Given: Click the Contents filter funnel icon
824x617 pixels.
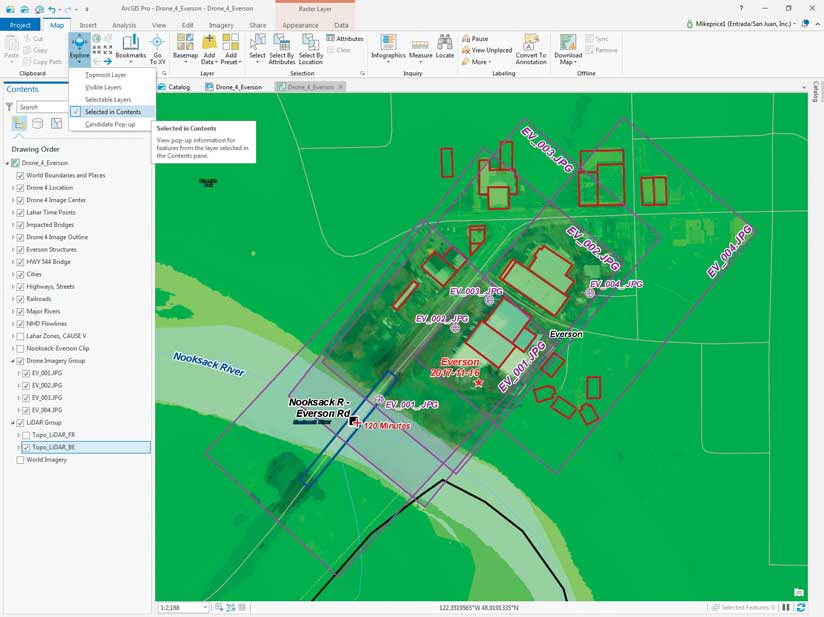Looking at the screenshot, I should coord(9,107).
